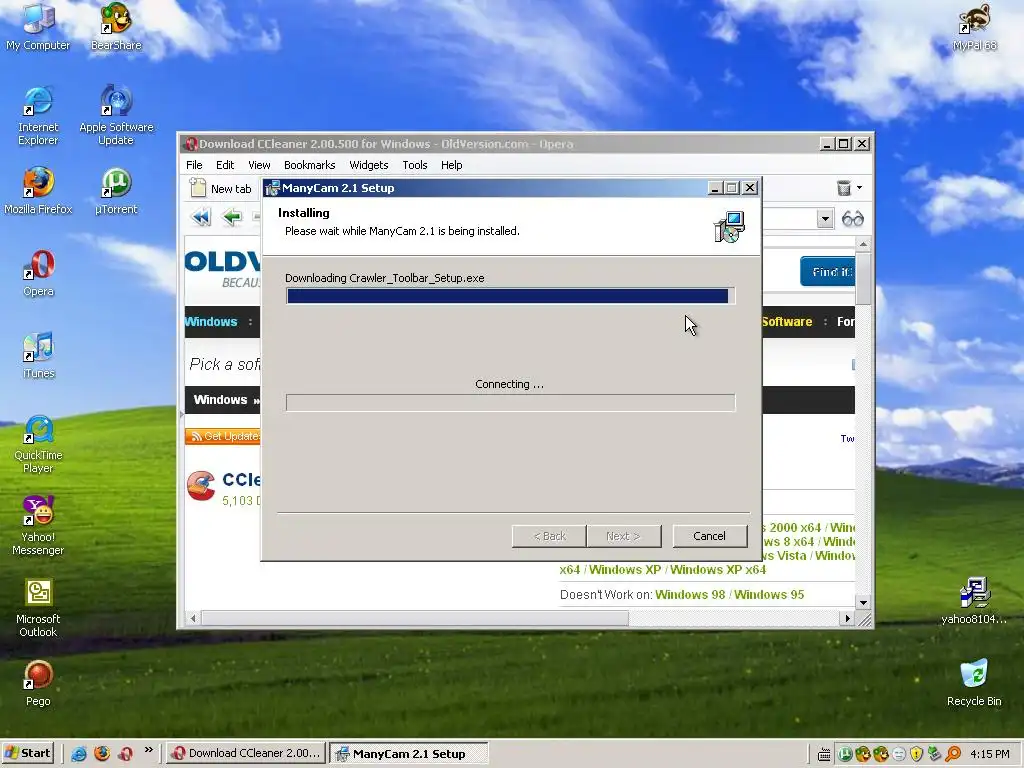
Task: Click Opera vertical scrollbar down arrow
Action: [x=863, y=602]
